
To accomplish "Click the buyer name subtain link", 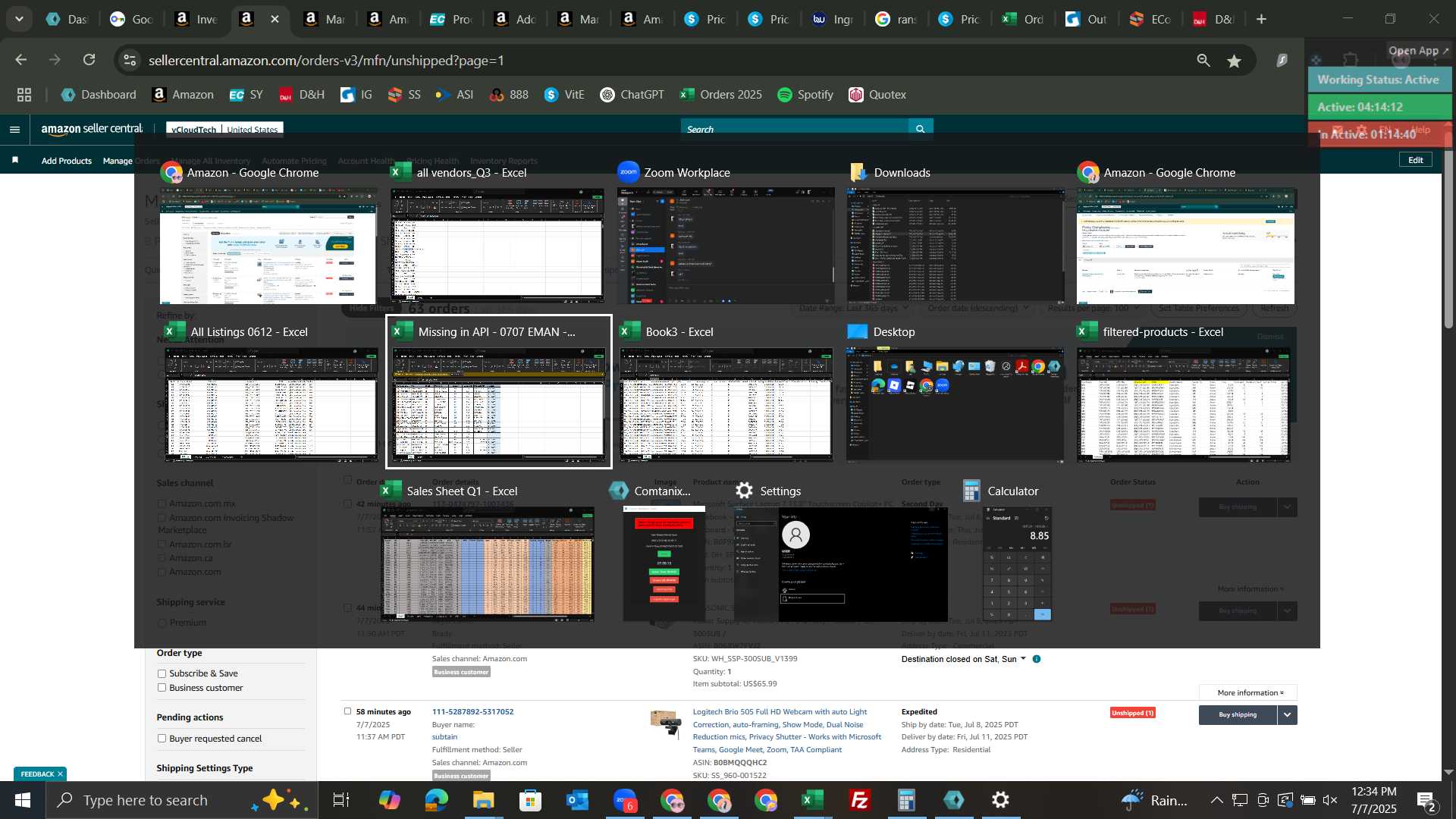I will 444,736.
